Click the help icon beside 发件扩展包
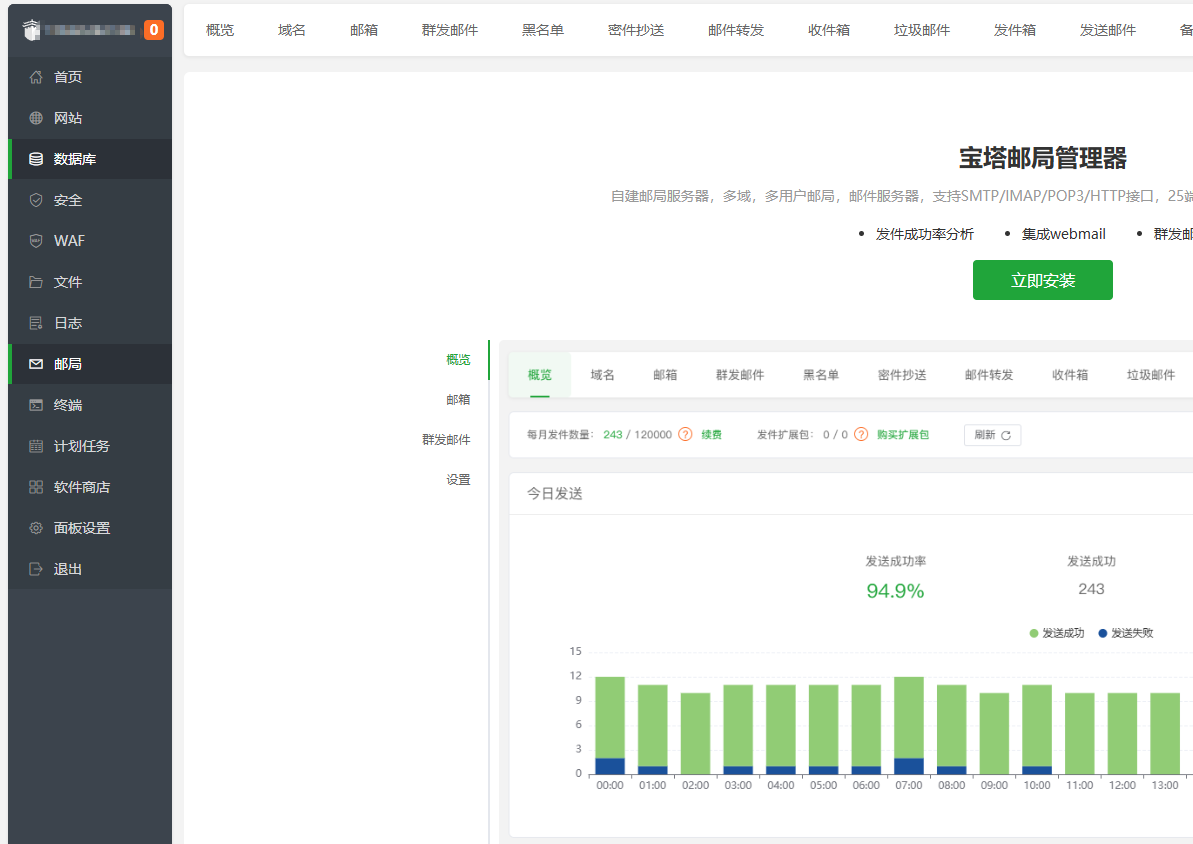The image size is (1193, 844). pyautogui.click(x=861, y=435)
